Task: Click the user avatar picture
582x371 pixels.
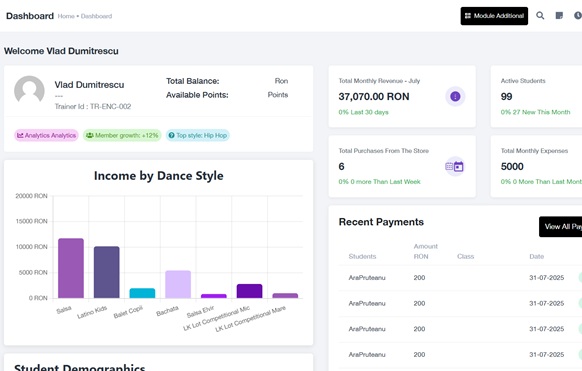Action: [x=29, y=90]
